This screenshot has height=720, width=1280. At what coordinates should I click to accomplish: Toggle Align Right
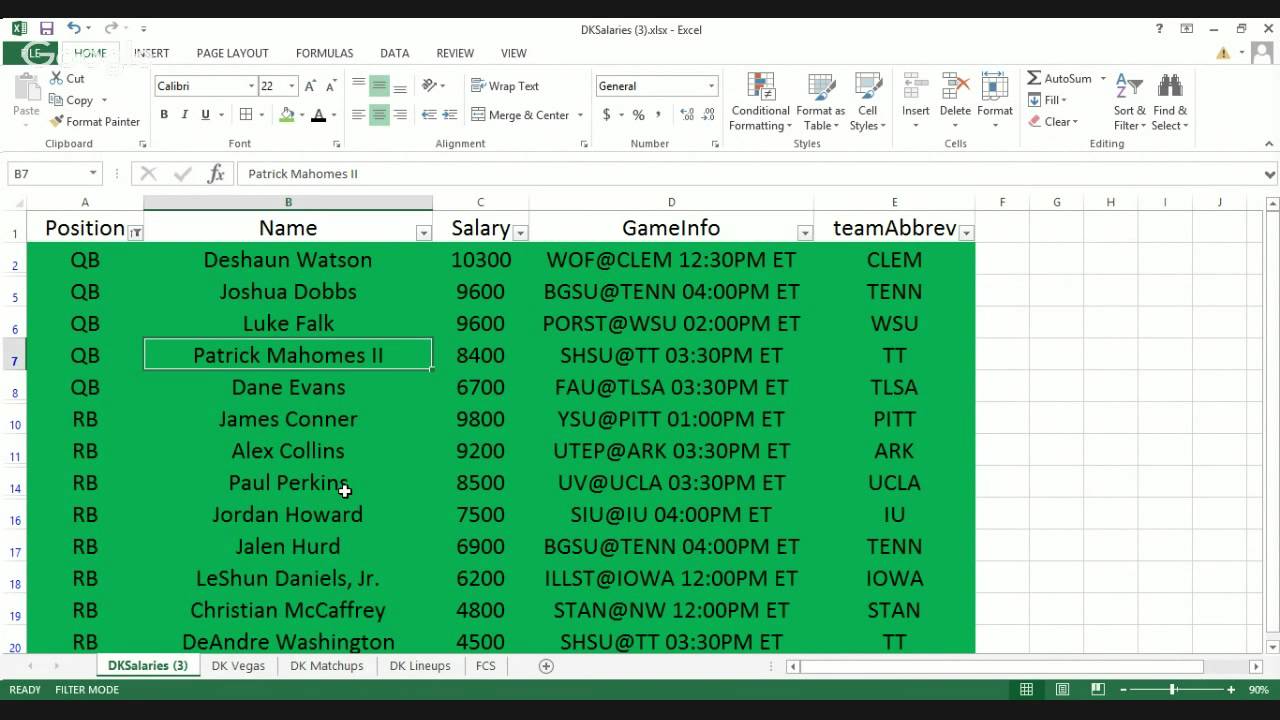(x=400, y=115)
